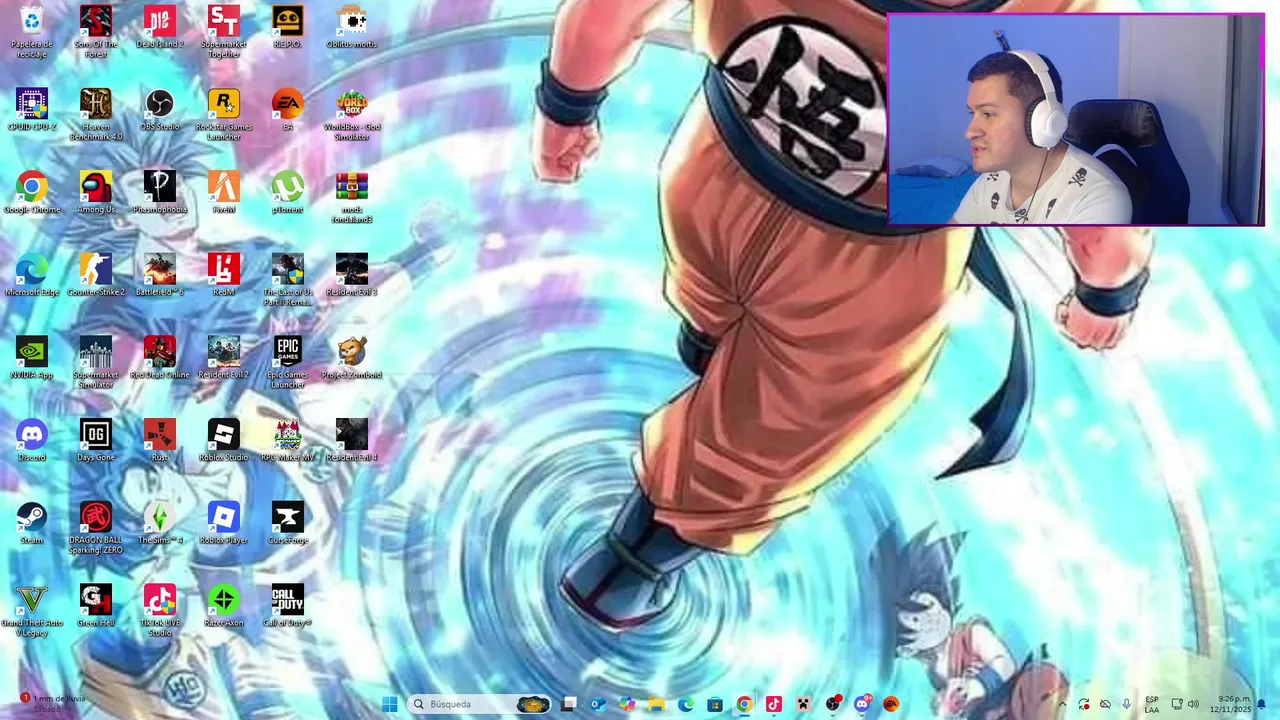Select the CurseForge desktop icon
This screenshot has width=1280, height=720.
click(x=288, y=524)
